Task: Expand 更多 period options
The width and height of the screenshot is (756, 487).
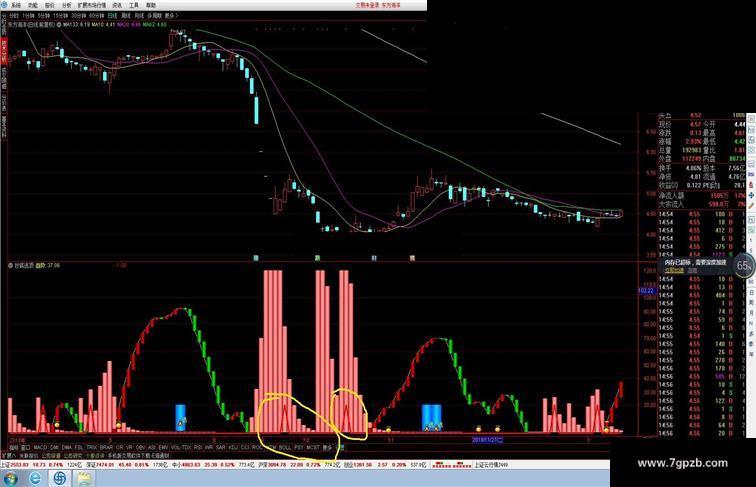Action: (171, 16)
